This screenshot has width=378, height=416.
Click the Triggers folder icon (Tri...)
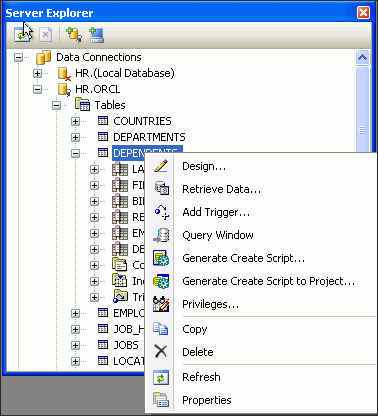tap(120, 296)
